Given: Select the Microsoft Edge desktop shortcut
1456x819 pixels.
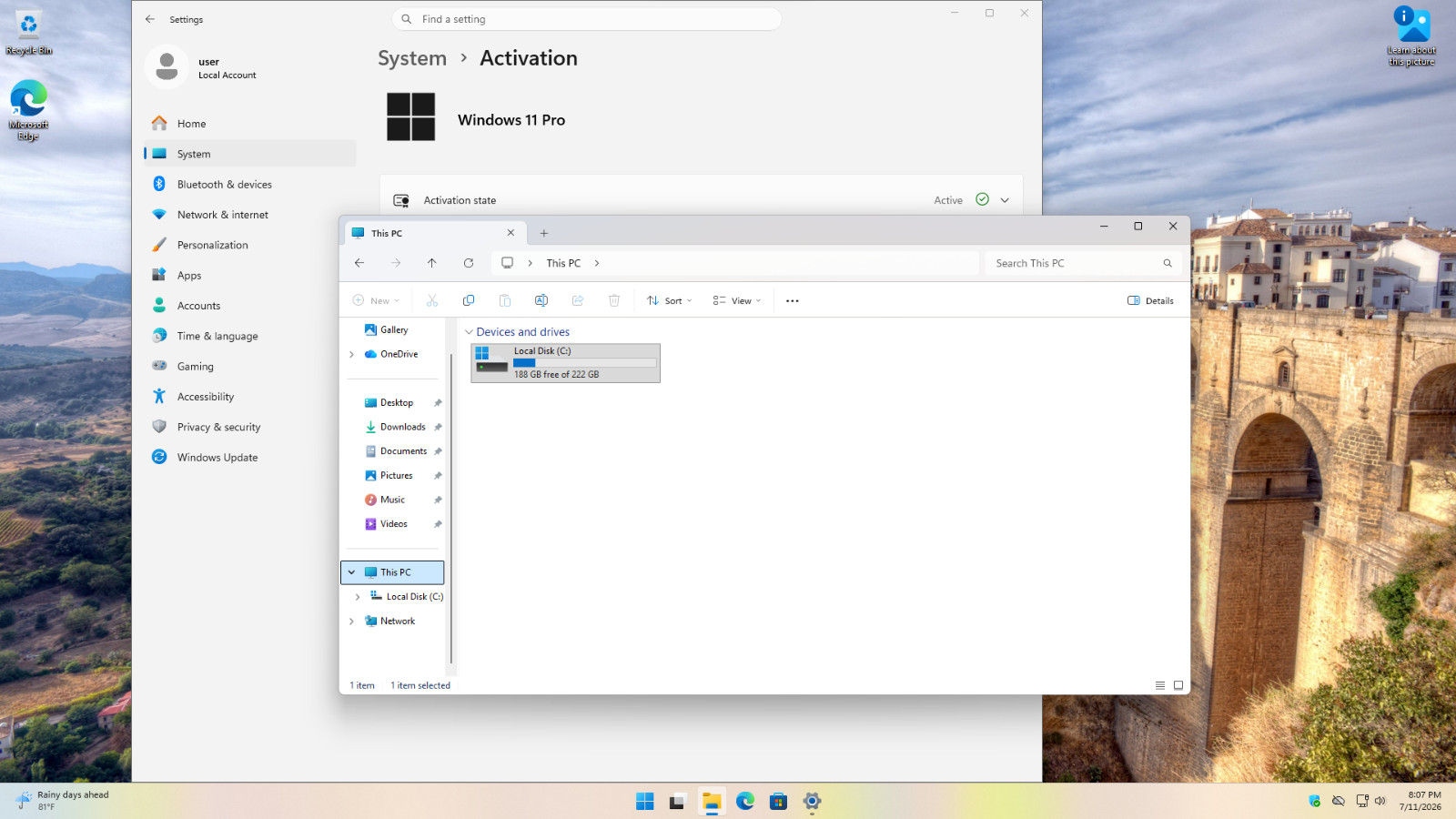Looking at the screenshot, I should 29,110.
